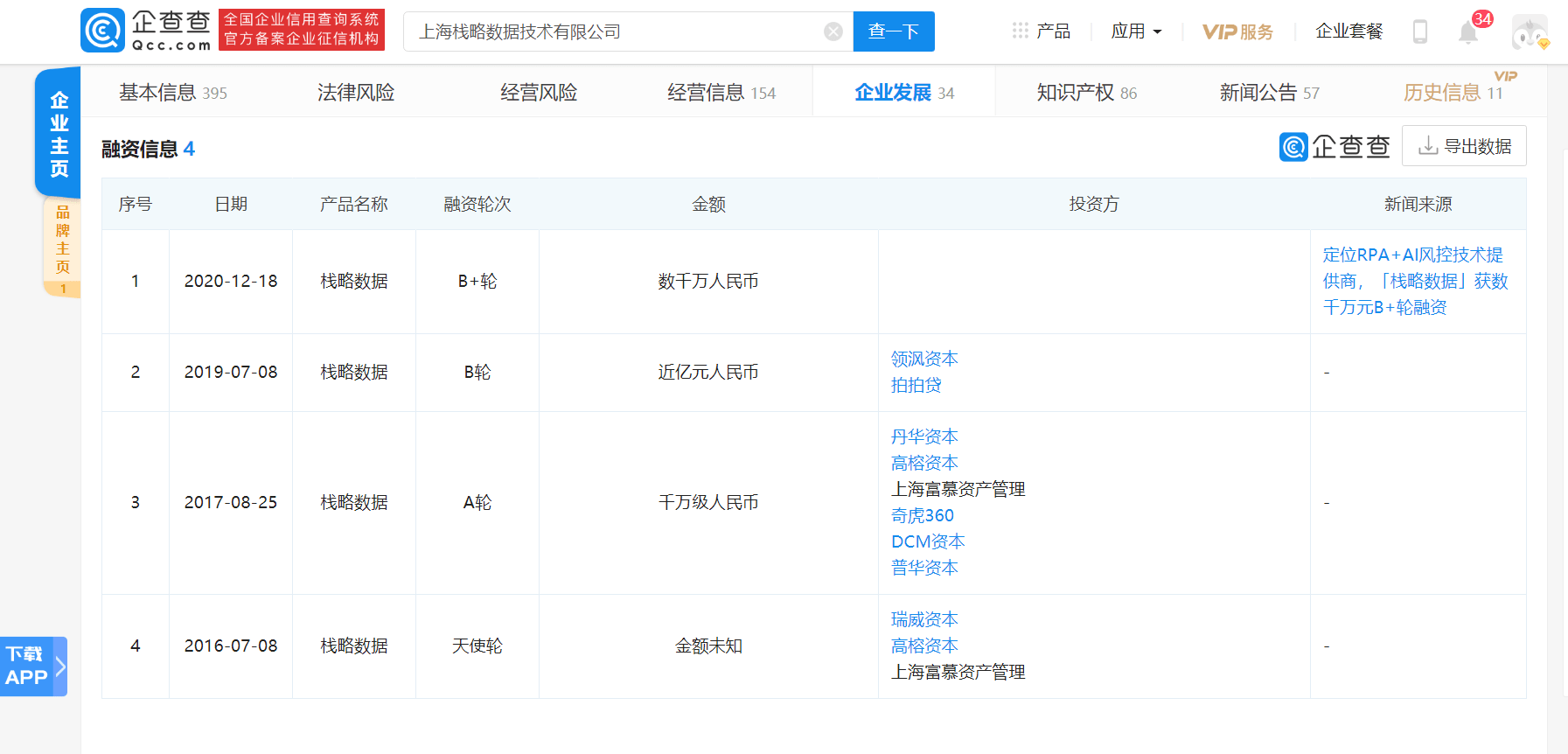Open the user avatar profile
Image resolution: width=1568 pixels, height=754 pixels.
click(x=1530, y=32)
